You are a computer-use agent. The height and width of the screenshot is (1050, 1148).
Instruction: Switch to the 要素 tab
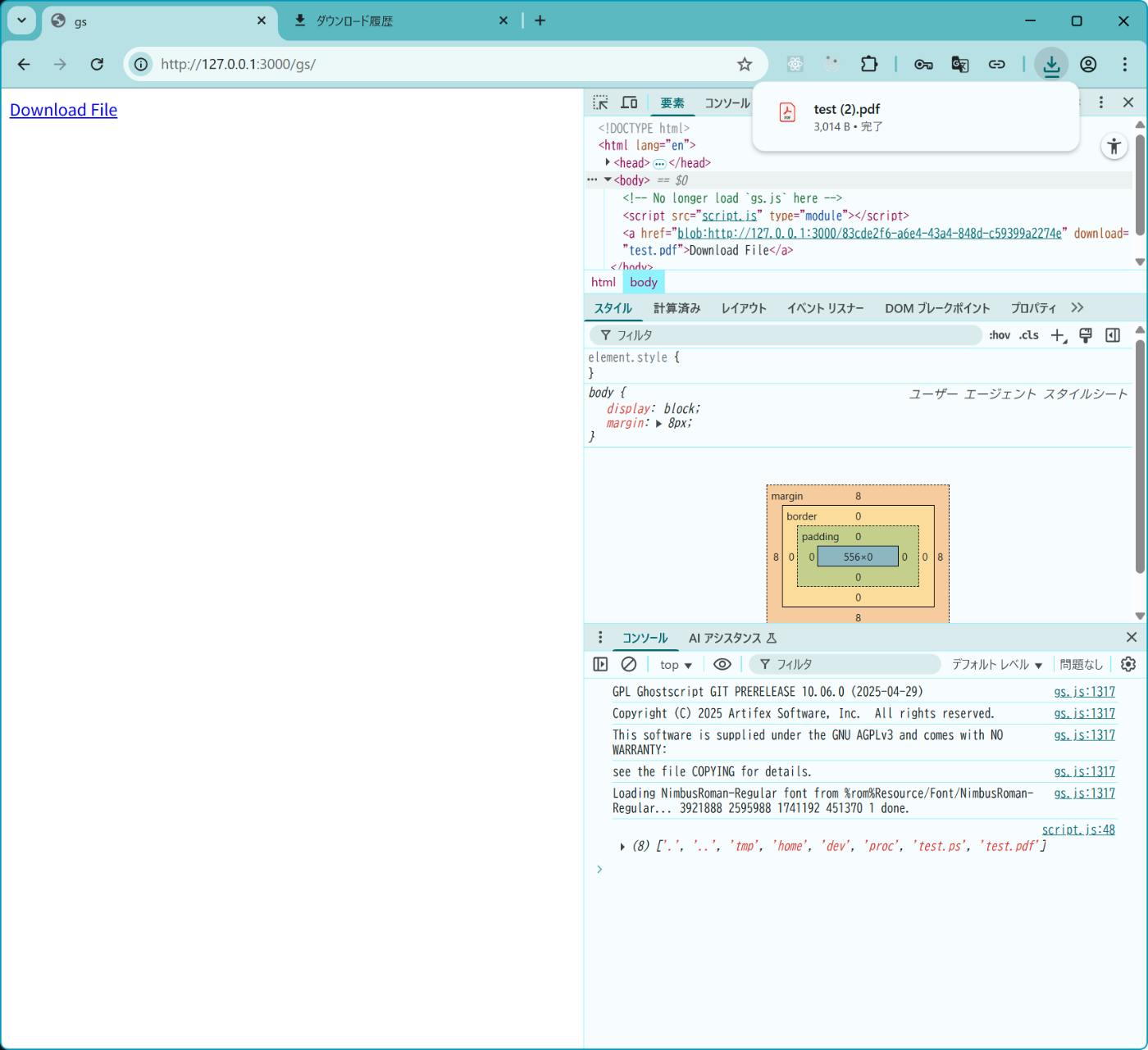click(x=672, y=102)
